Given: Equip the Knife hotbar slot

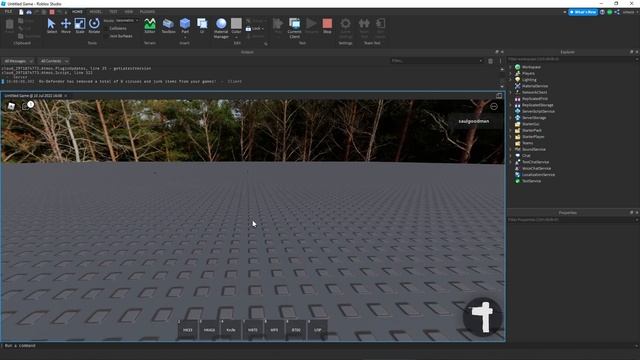Looking at the screenshot, I should [x=231, y=329].
